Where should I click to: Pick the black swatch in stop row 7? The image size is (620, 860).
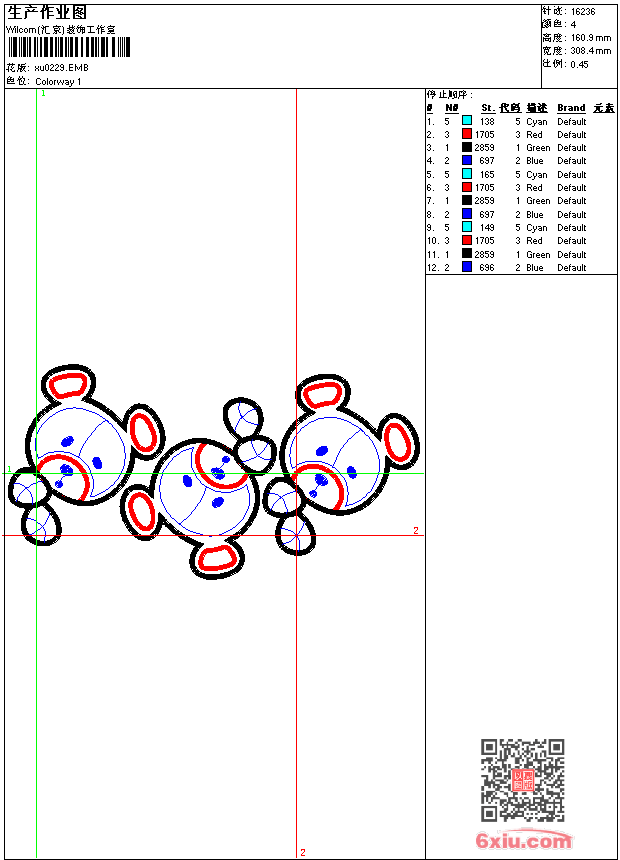click(466, 200)
